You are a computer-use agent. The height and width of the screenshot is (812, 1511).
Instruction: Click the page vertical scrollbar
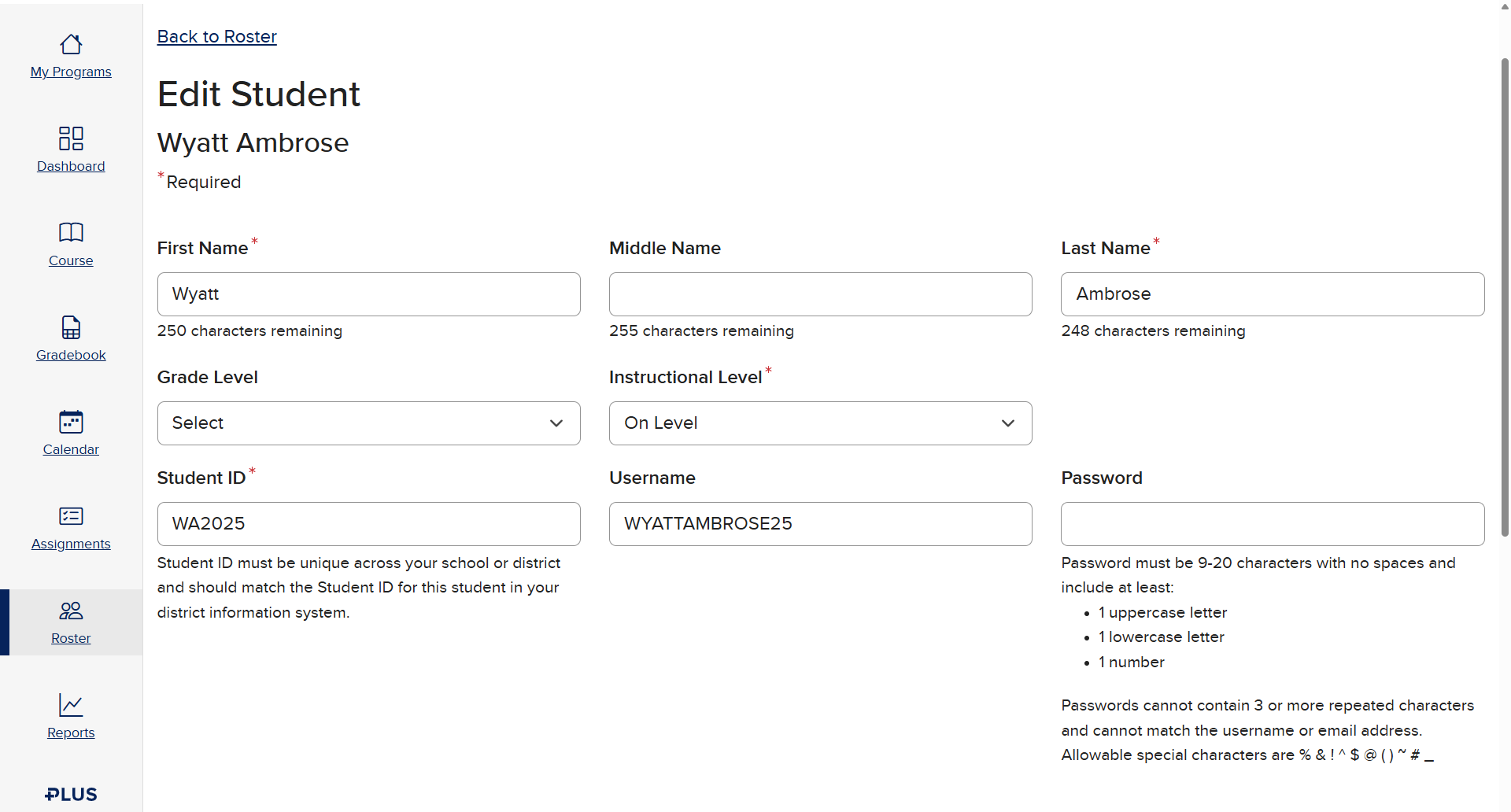point(1505,299)
